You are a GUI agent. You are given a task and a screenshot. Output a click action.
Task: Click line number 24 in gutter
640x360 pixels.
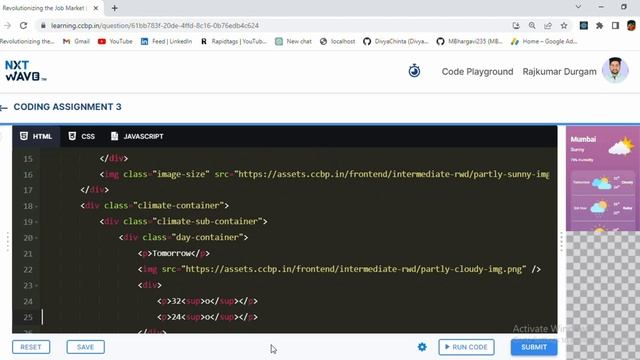pyautogui.click(x=28, y=302)
